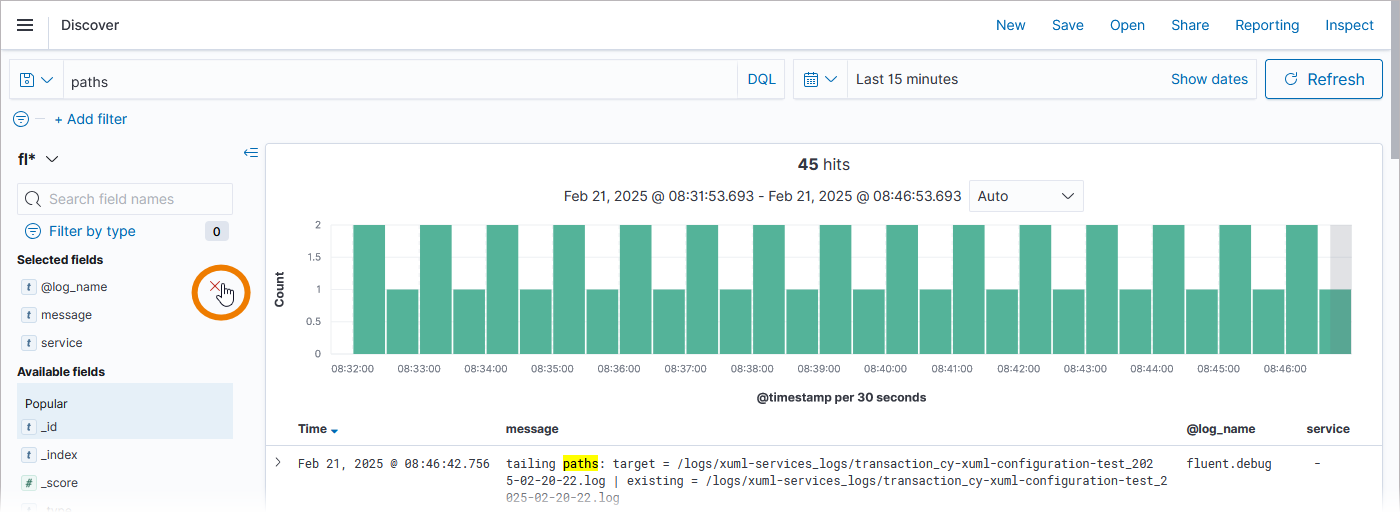
Task: Open the Inspect menu item
Action: (1349, 25)
